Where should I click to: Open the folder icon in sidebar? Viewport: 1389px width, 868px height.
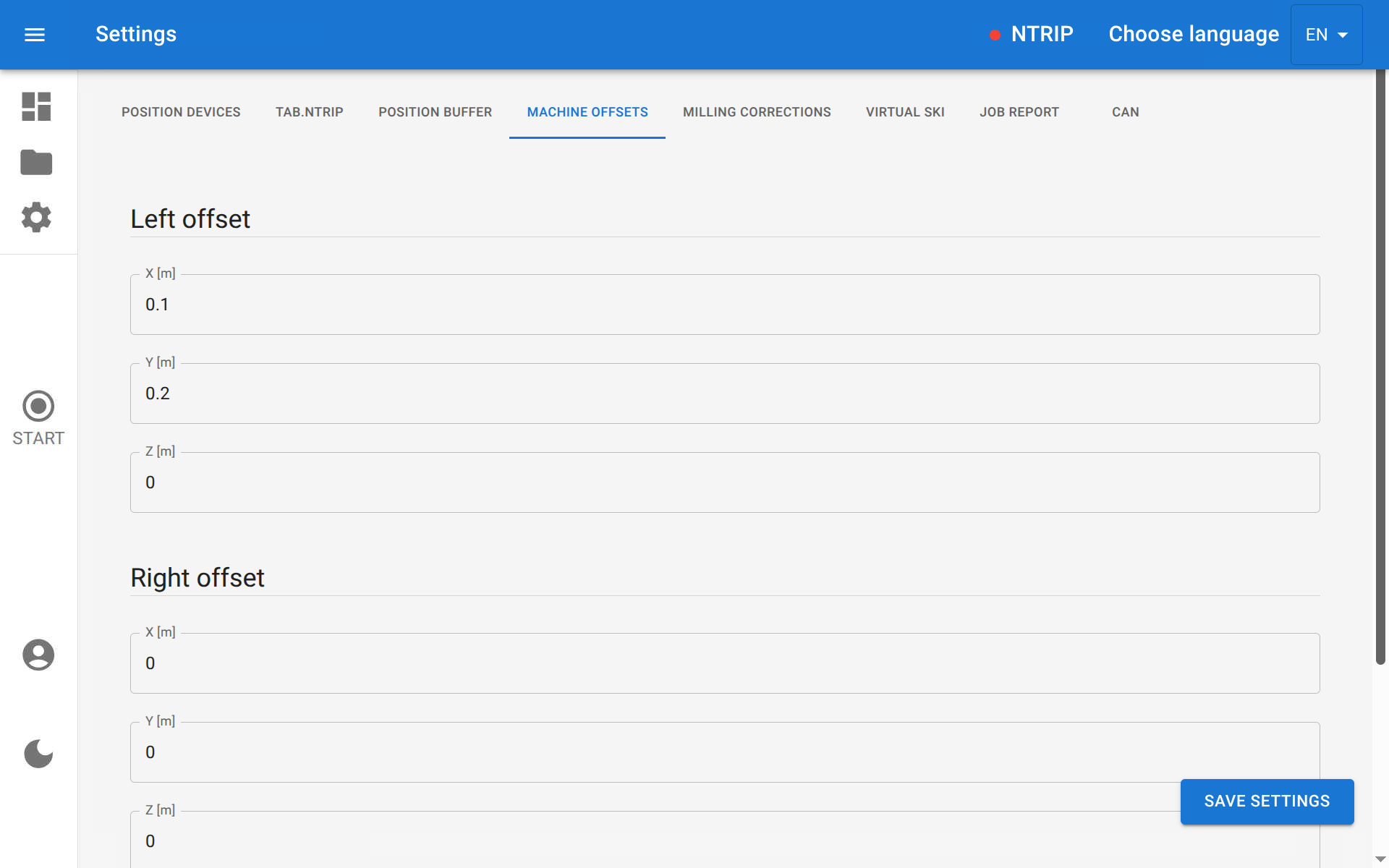(x=36, y=162)
